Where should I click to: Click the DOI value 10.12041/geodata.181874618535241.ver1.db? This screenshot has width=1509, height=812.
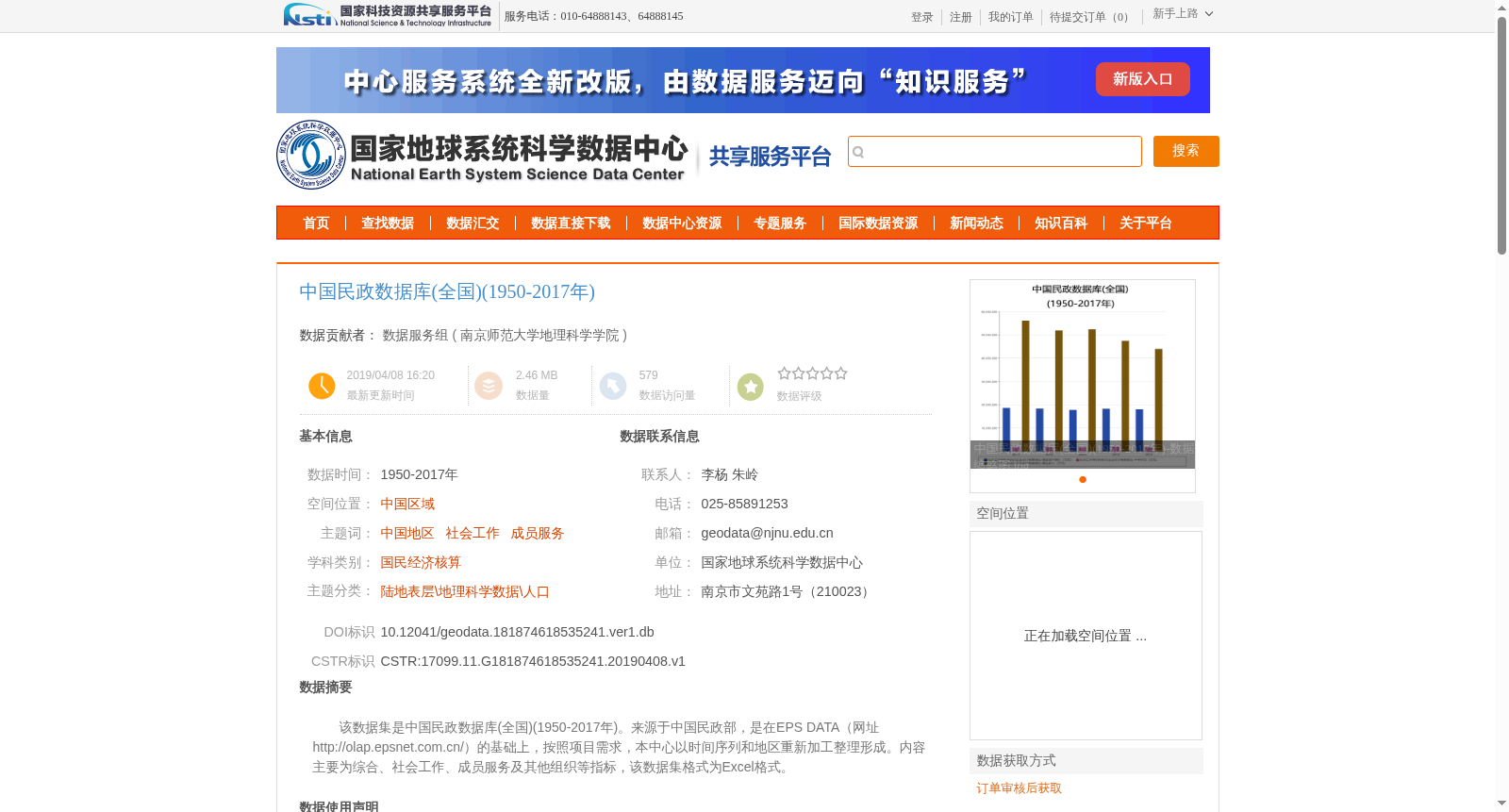tap(517, 632)
